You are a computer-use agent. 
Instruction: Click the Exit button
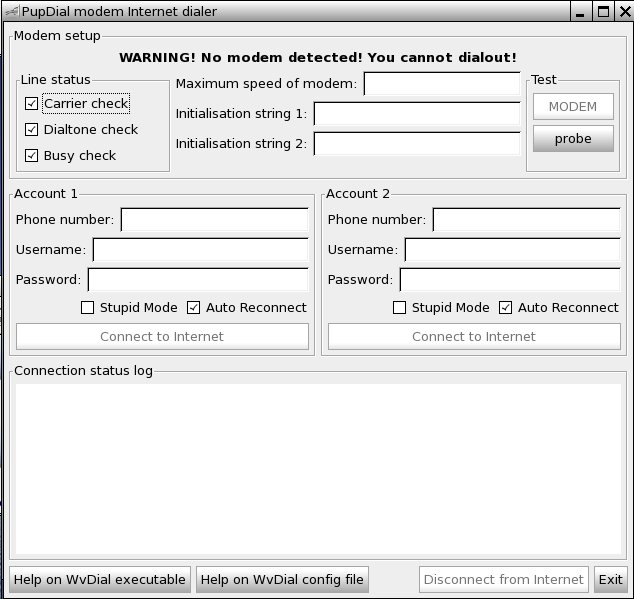pos(610,579)
